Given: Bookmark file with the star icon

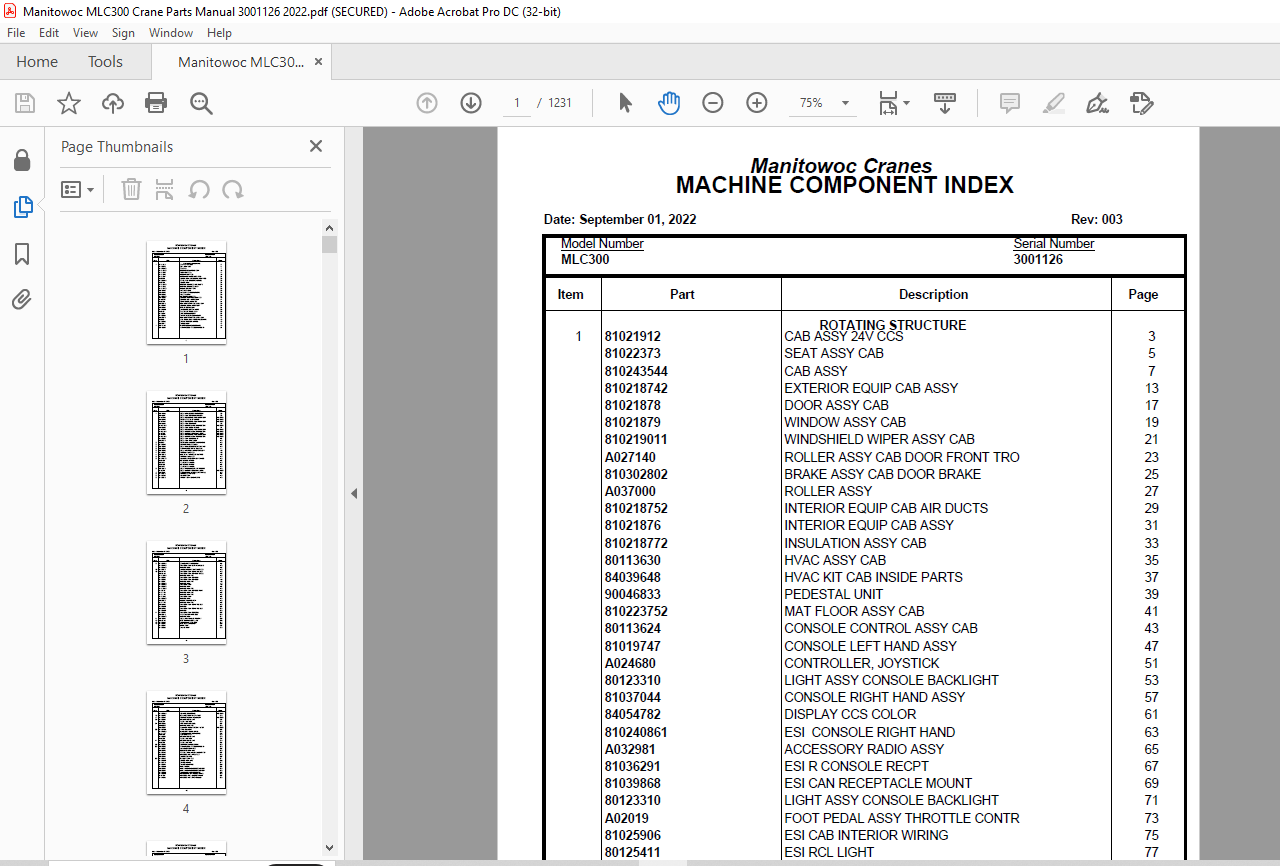Looking at the screenshot, I should (69, 103).
